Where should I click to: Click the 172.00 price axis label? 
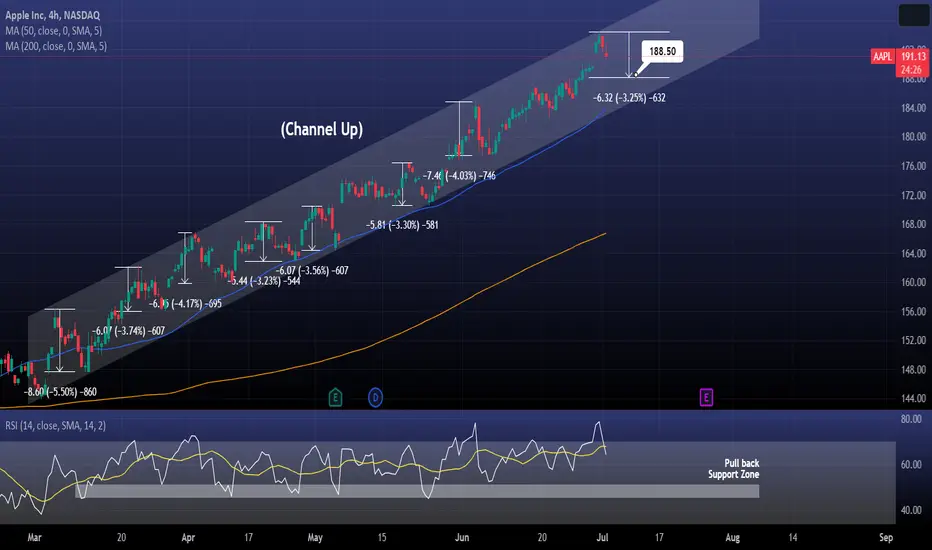[914, 195]
